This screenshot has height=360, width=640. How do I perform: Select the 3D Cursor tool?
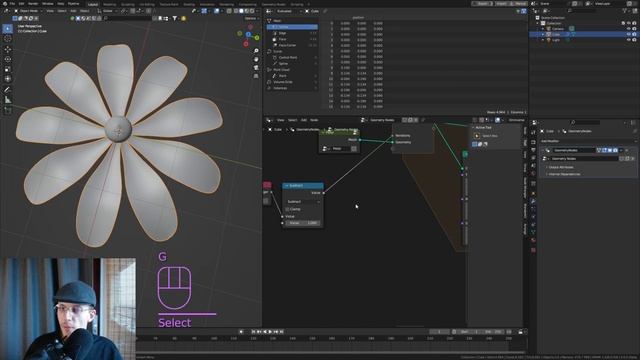pos(7,38)
